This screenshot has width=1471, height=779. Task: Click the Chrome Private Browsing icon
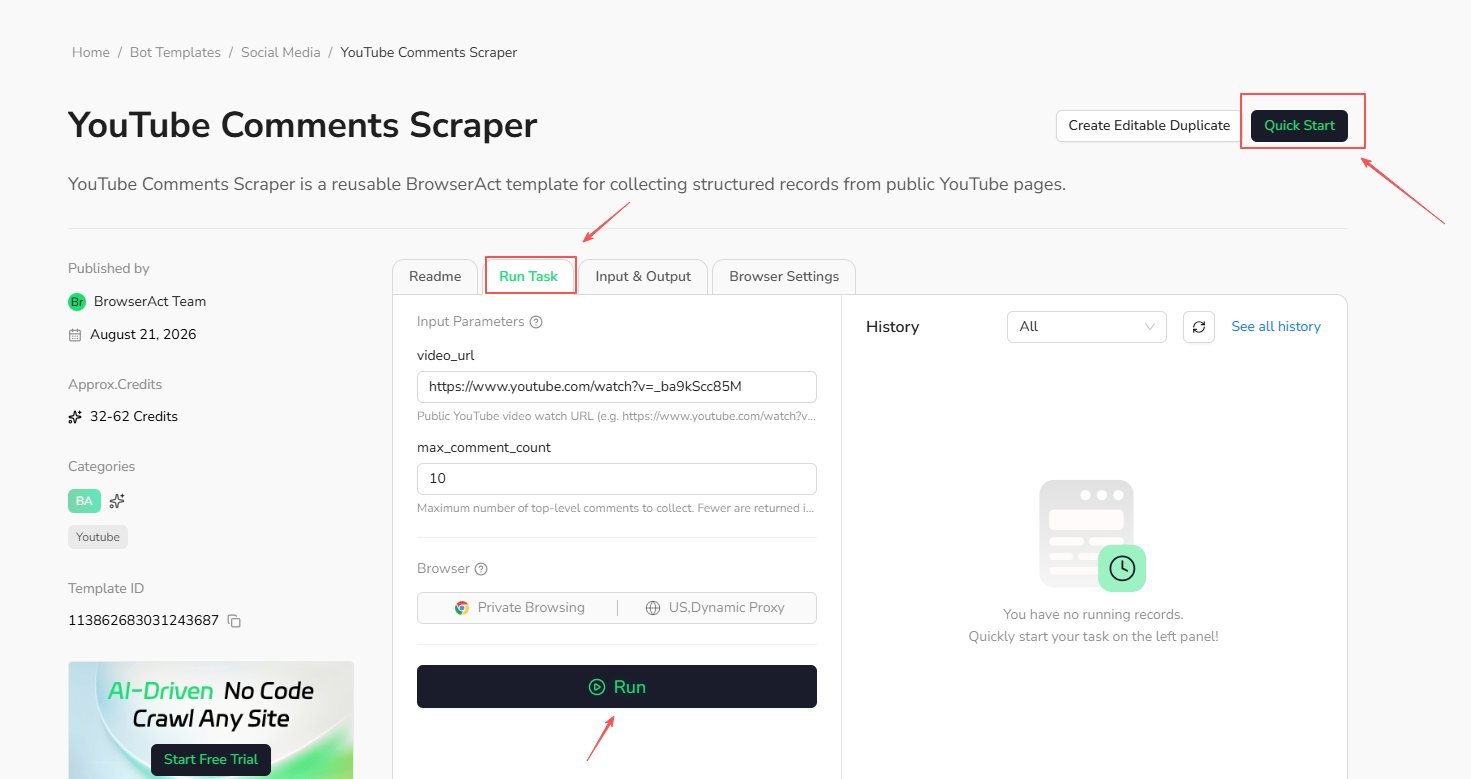click(x=461, y=608)
